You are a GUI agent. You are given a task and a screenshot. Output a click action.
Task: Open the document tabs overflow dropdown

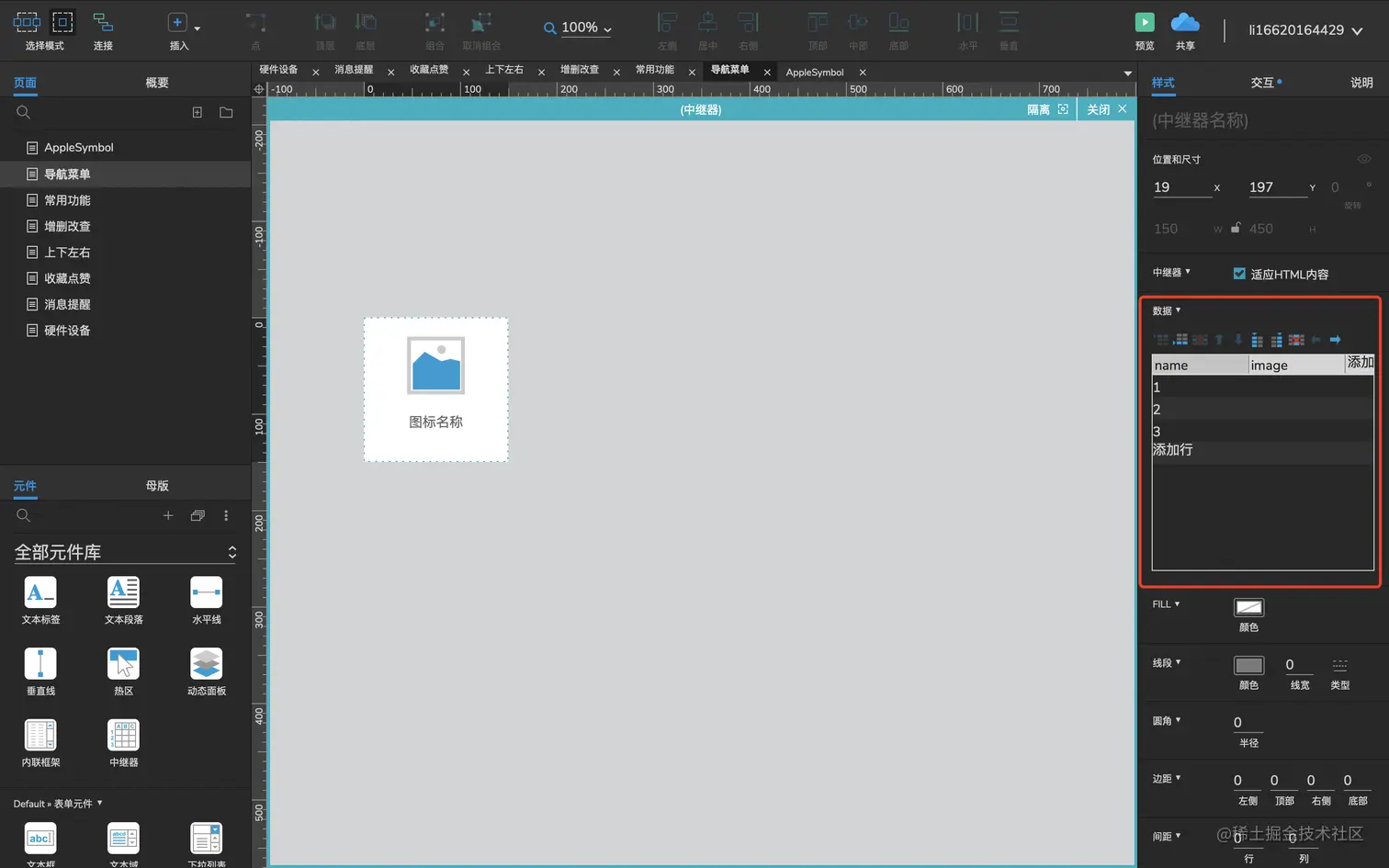coord(1127,73)
